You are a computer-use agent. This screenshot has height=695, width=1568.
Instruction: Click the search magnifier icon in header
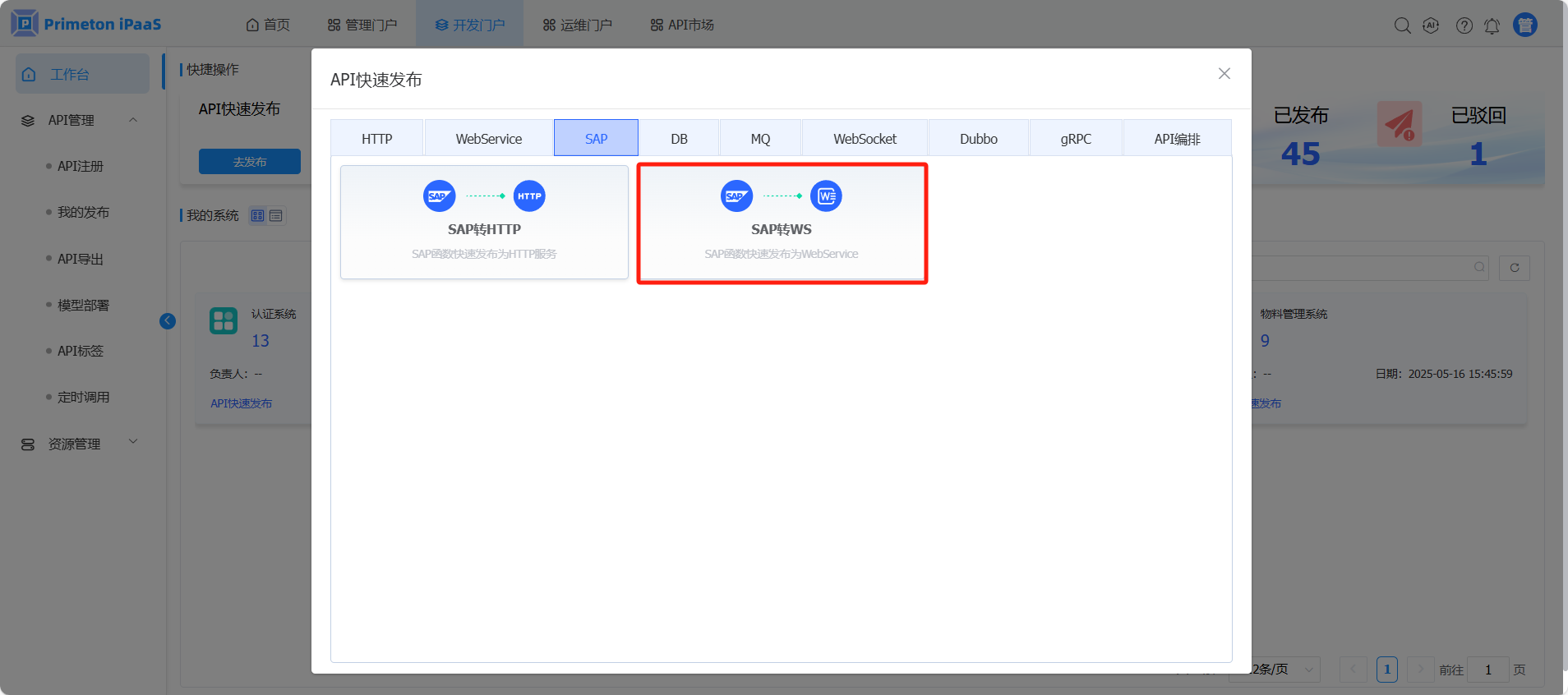pyautogui.click(x=1402, y=25)
